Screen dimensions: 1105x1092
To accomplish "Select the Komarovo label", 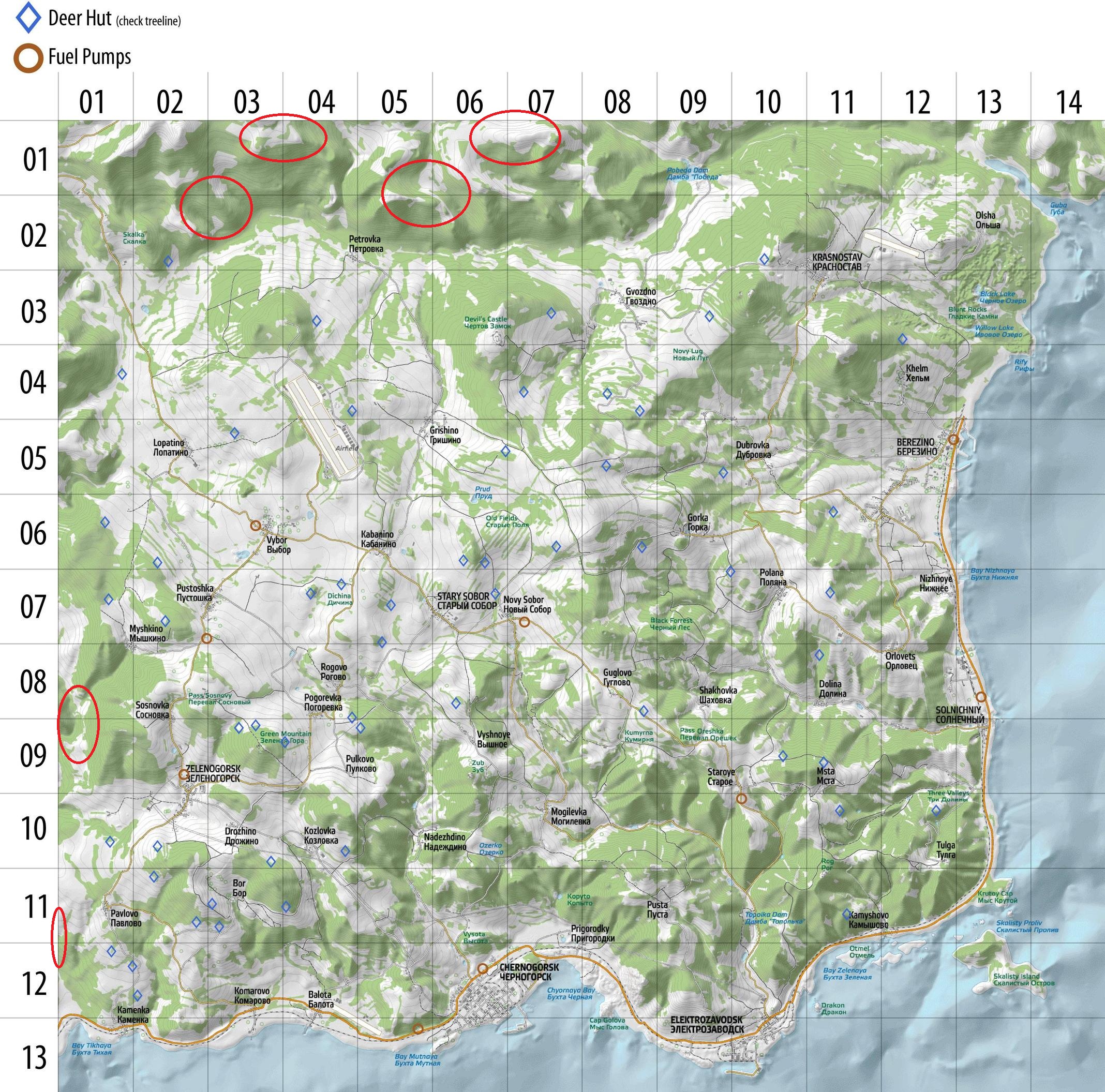I will click(x=252, y=996).
